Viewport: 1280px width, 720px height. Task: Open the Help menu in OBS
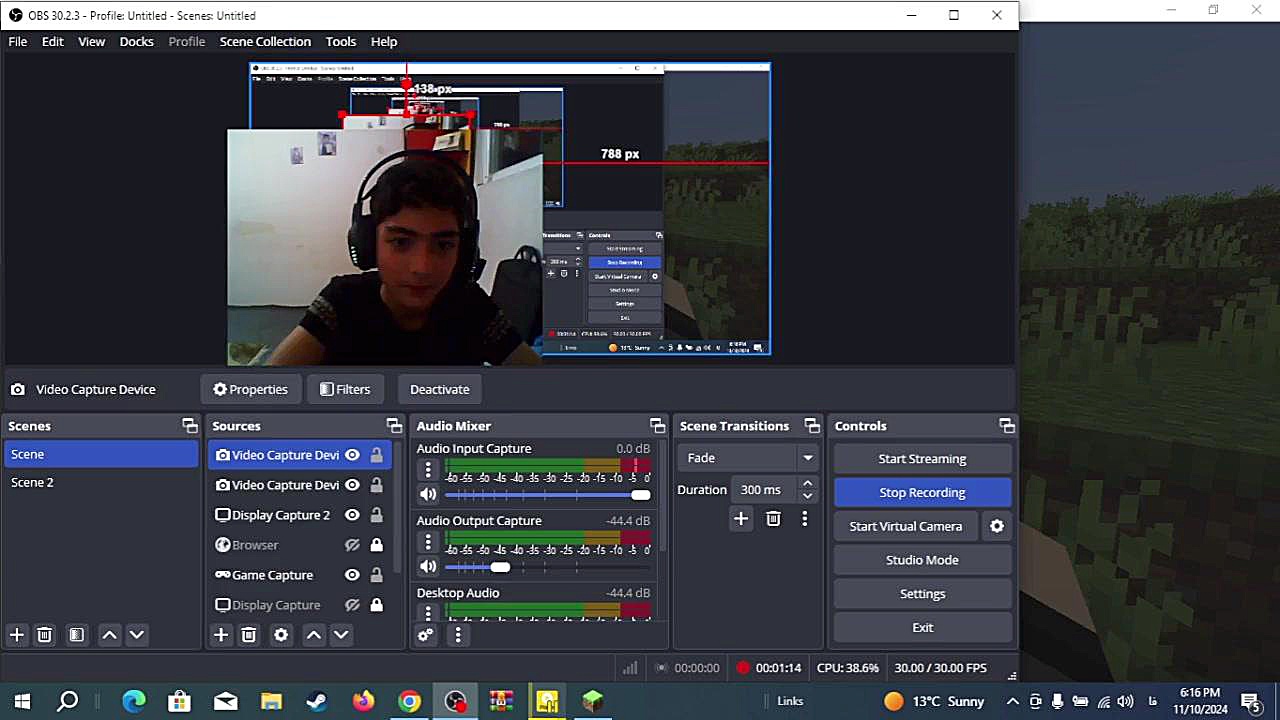pos(384,41)
